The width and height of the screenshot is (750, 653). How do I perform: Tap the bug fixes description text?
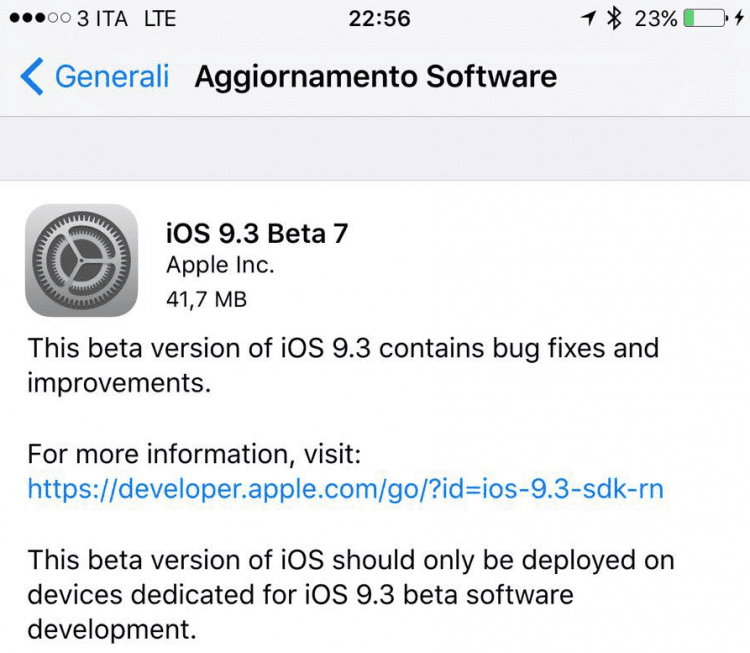click(x=343, y=365)
